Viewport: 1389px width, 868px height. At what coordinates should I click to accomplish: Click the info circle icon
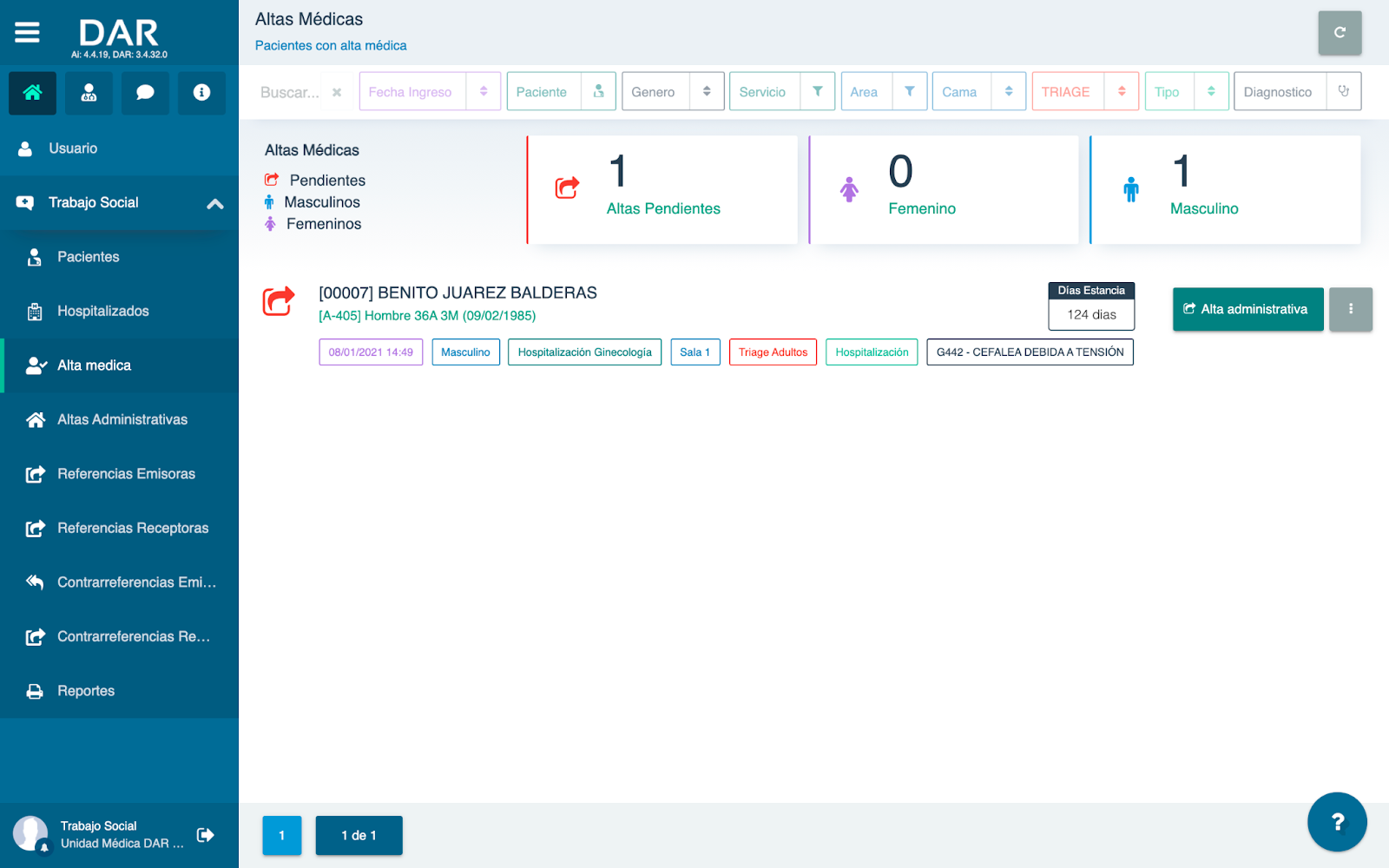[x=201, y=93]
